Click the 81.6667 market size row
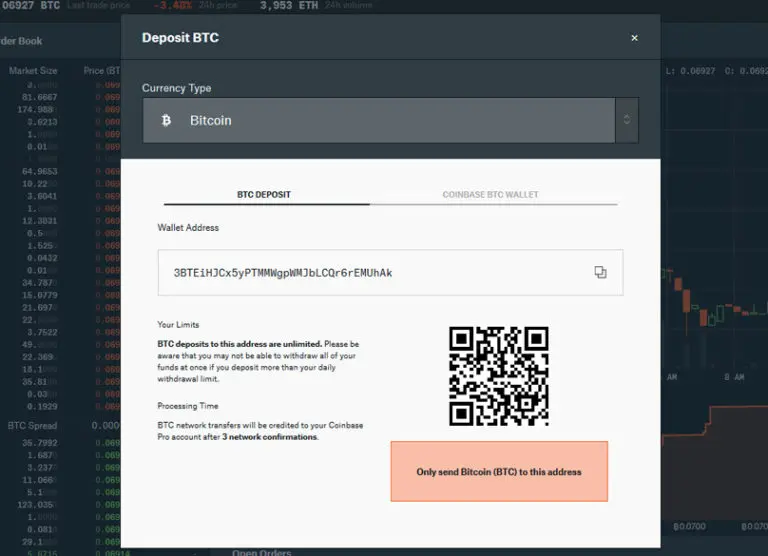 (x=39, y=97)
